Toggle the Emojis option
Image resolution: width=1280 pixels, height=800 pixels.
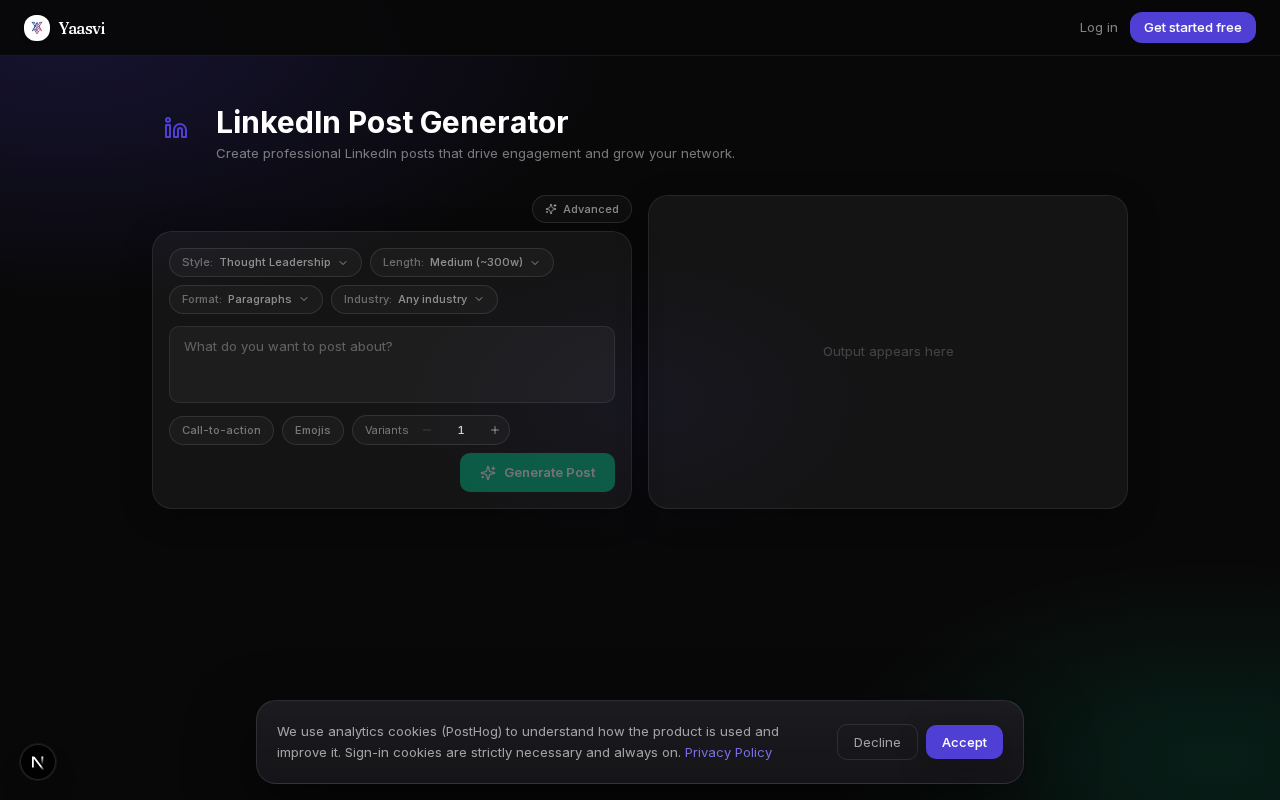pos(313,430)
